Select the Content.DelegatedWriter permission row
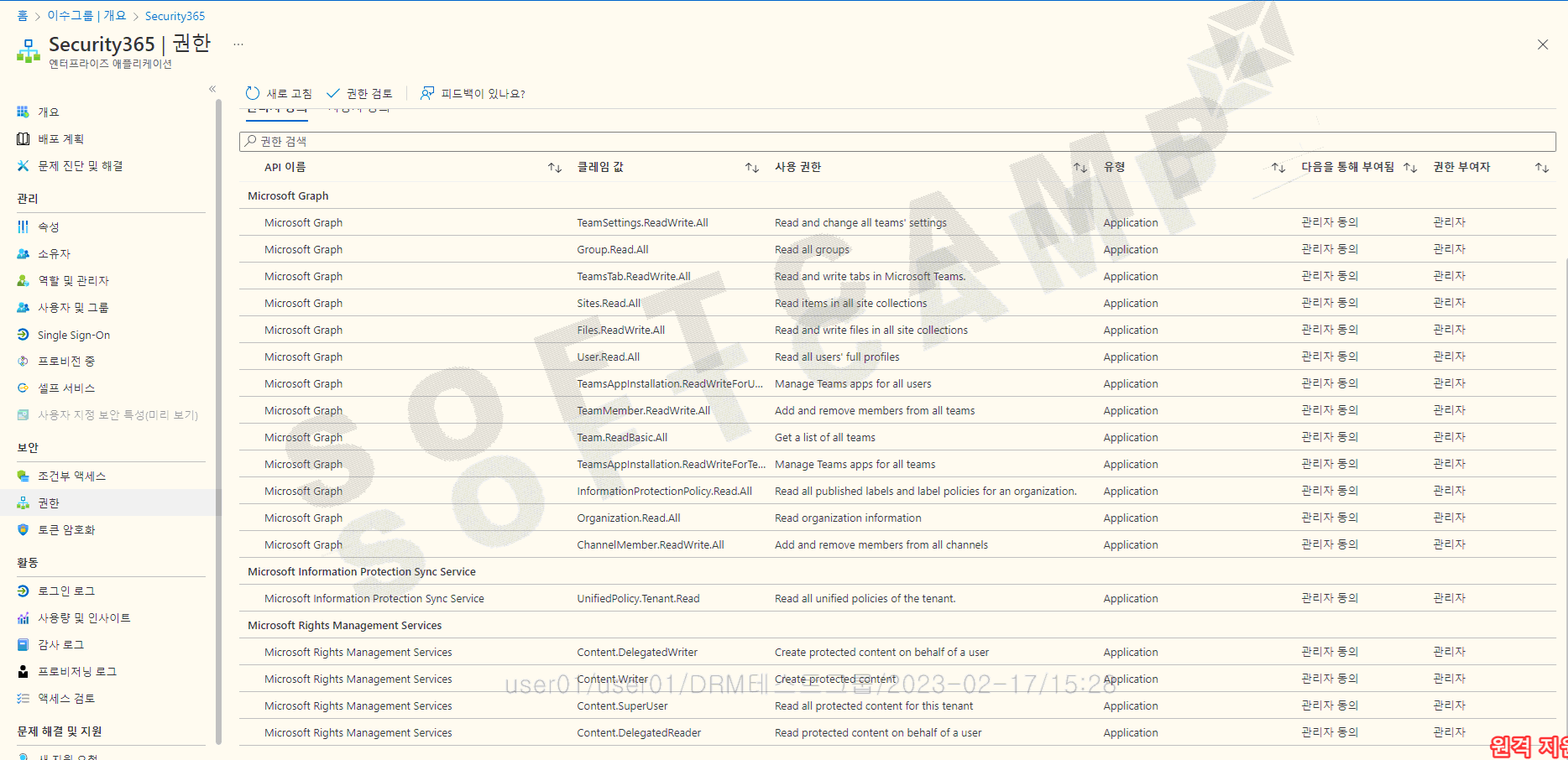Viewport: 1568px width, 760px height. click(x=897, y=652)
